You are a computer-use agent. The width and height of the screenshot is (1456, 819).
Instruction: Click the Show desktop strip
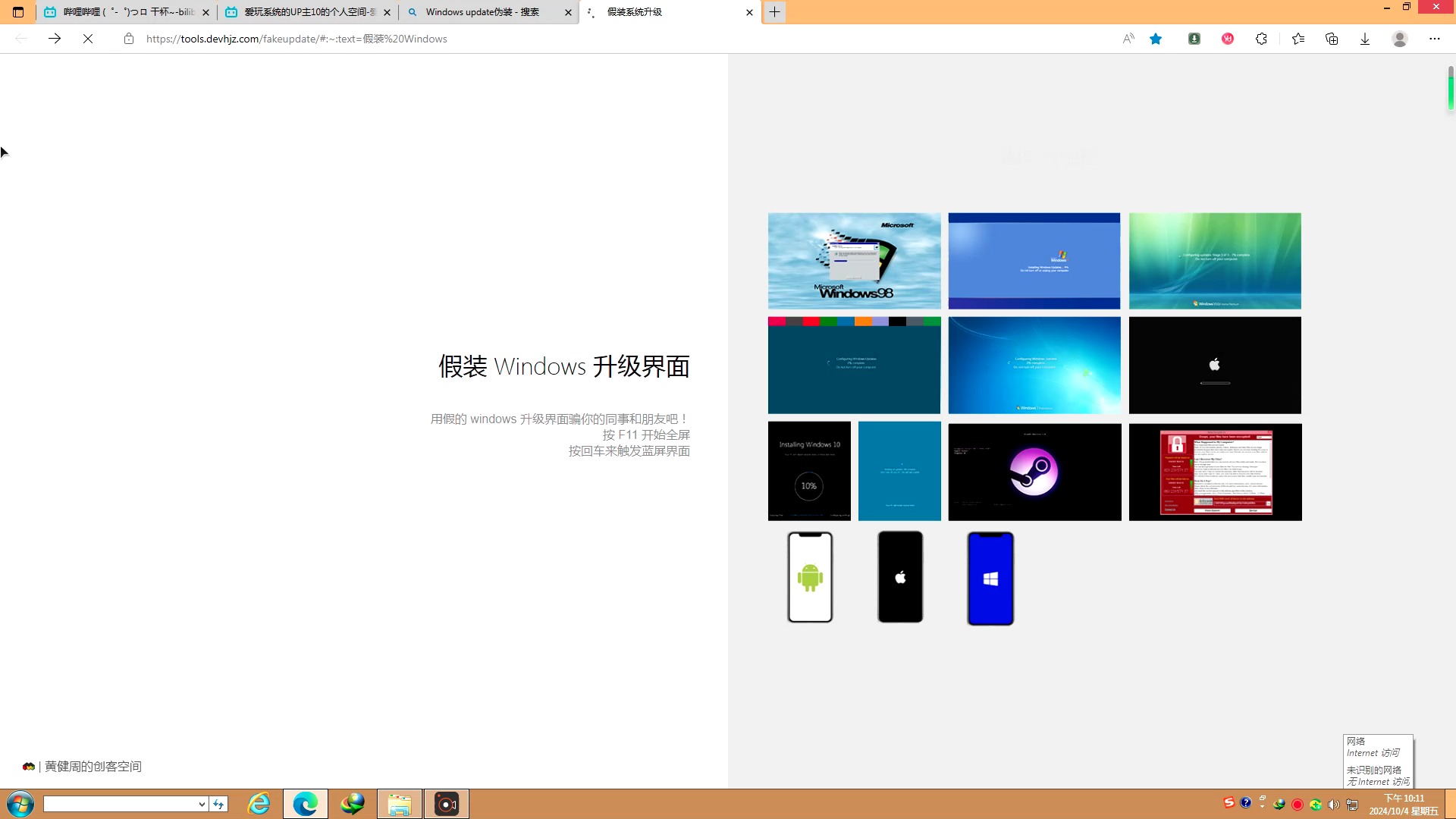coord(1451,804)
